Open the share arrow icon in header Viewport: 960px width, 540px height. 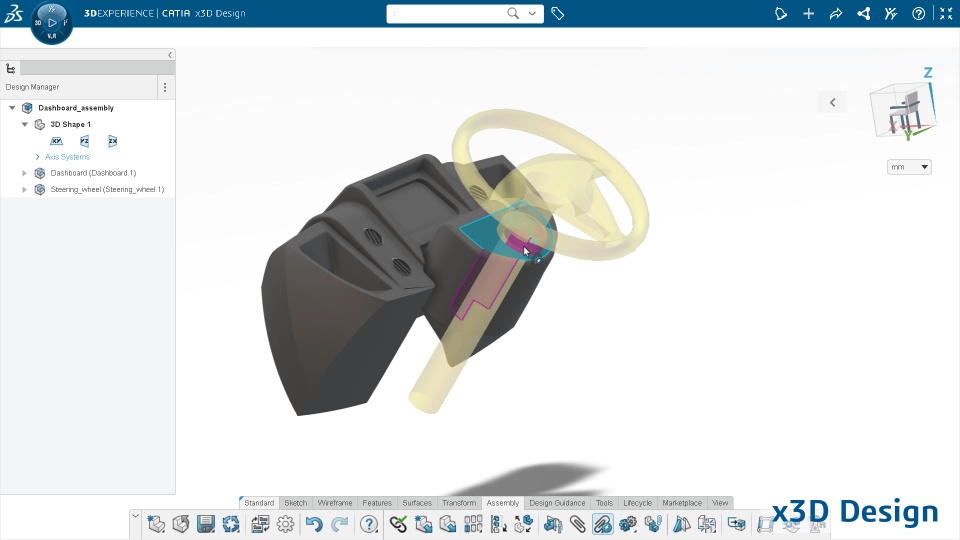click(836, 13)
